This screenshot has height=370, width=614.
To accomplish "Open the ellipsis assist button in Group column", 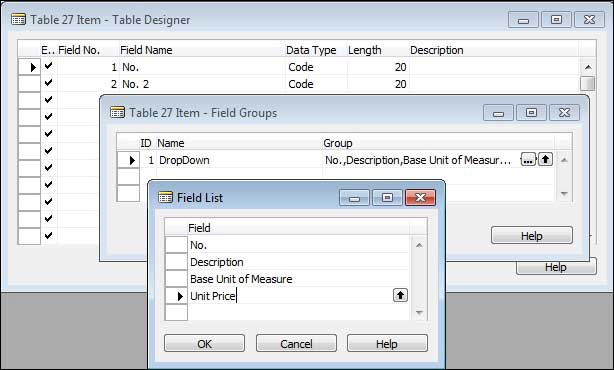I will coord(528,160).
